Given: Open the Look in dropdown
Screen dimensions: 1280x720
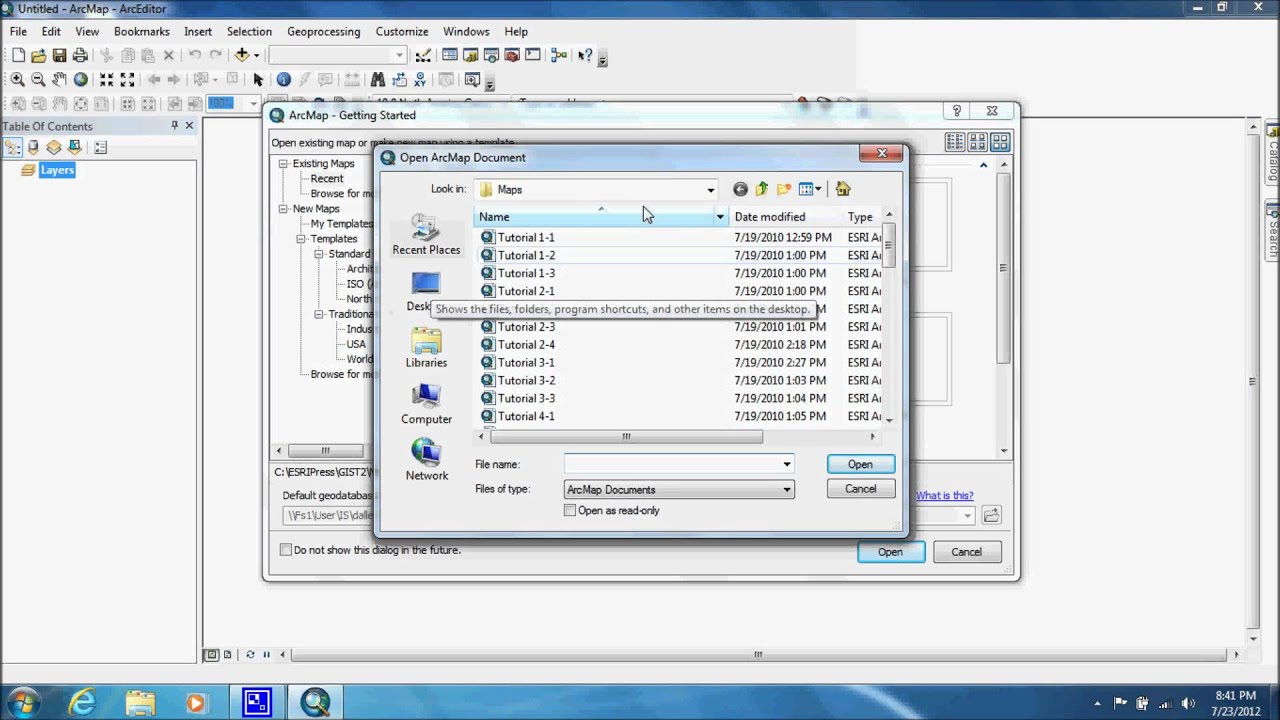Looking at the screenshot, I should 711,190.
